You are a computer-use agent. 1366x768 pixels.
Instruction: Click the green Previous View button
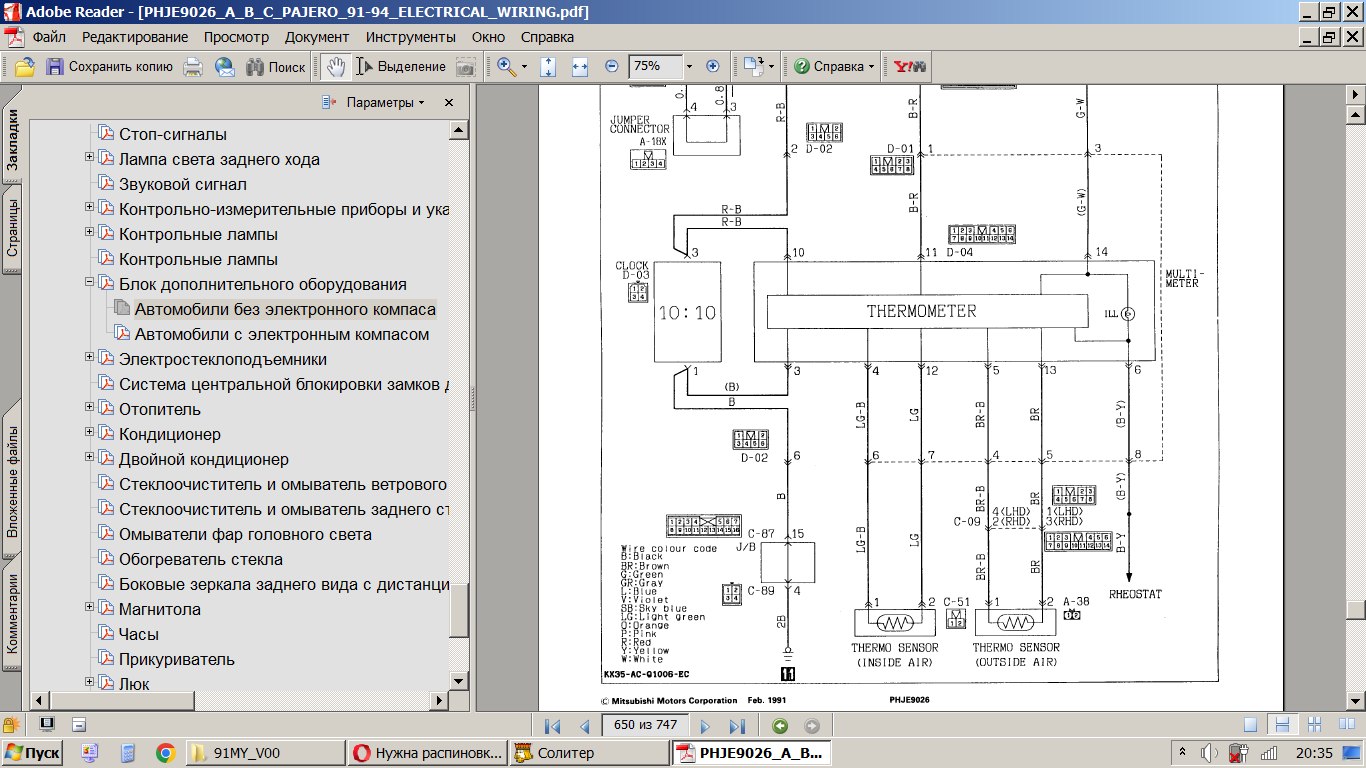coord(780,726)
